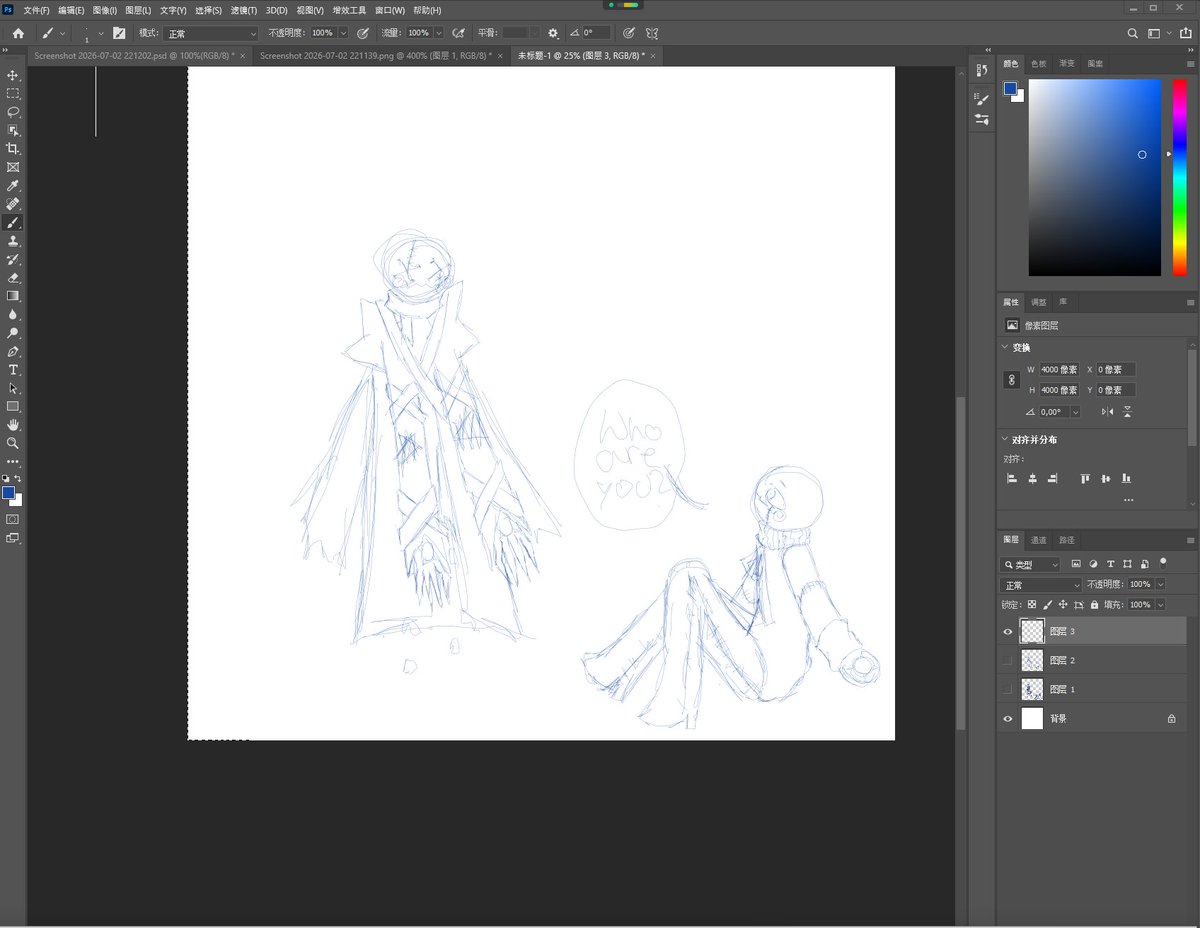Open the 不透明度 dropdown in options bar
Viewport: 1200px width, 928px height.
(x=343, y=33)
